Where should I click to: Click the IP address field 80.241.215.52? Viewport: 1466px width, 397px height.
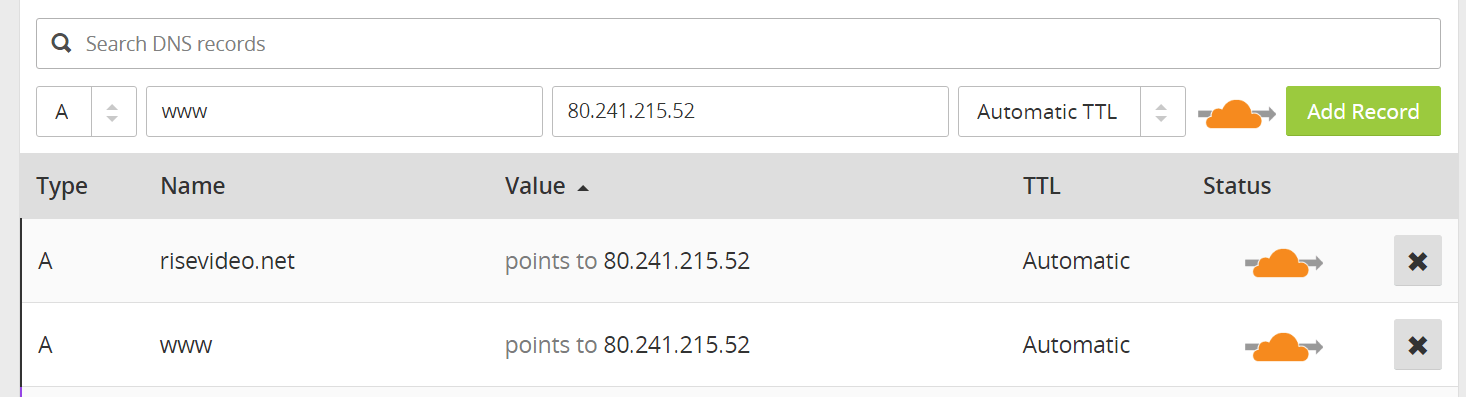[750, 111]
